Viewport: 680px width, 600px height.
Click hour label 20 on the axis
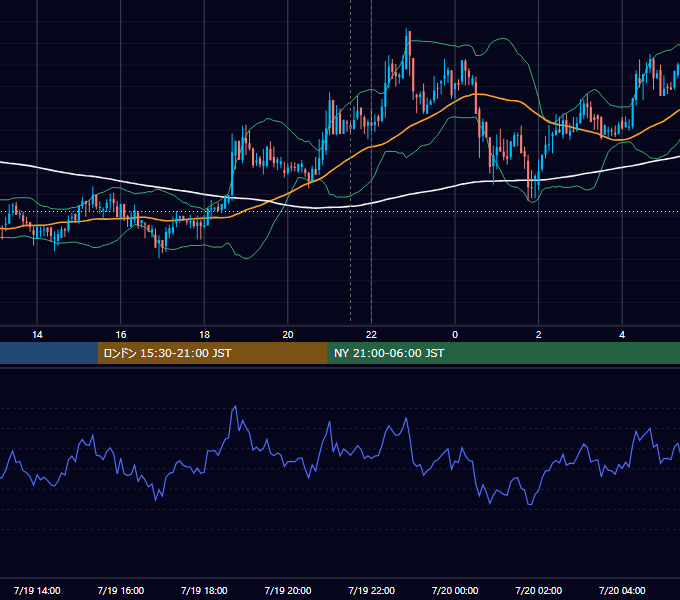(x=288, y=335)
